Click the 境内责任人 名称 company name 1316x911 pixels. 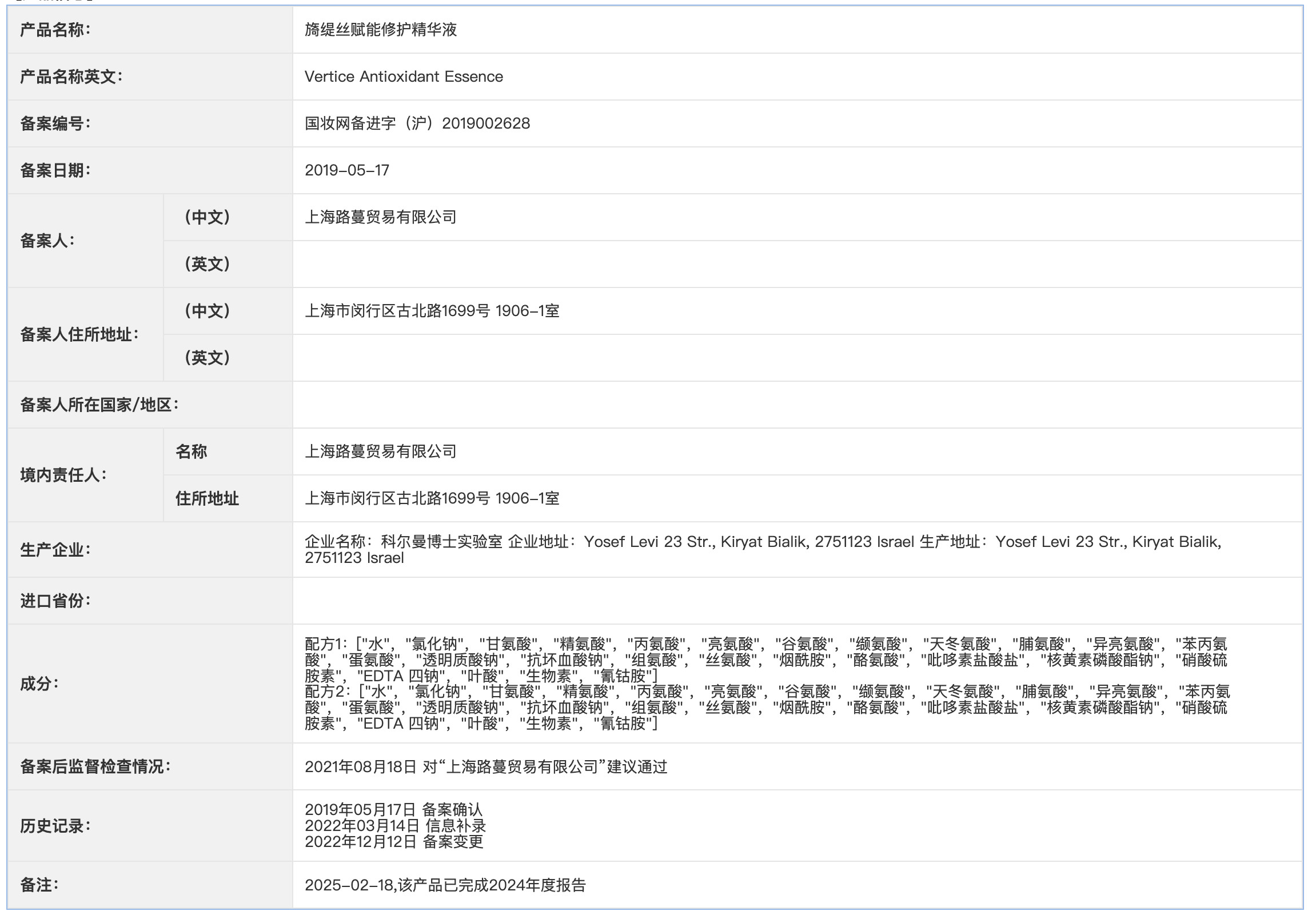click(381, 451)
